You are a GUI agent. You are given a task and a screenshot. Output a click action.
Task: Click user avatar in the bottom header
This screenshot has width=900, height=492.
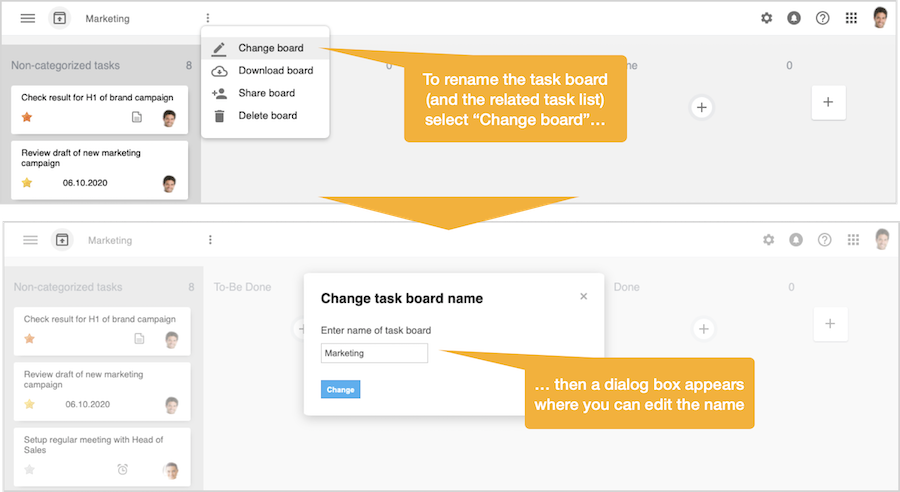882,239
